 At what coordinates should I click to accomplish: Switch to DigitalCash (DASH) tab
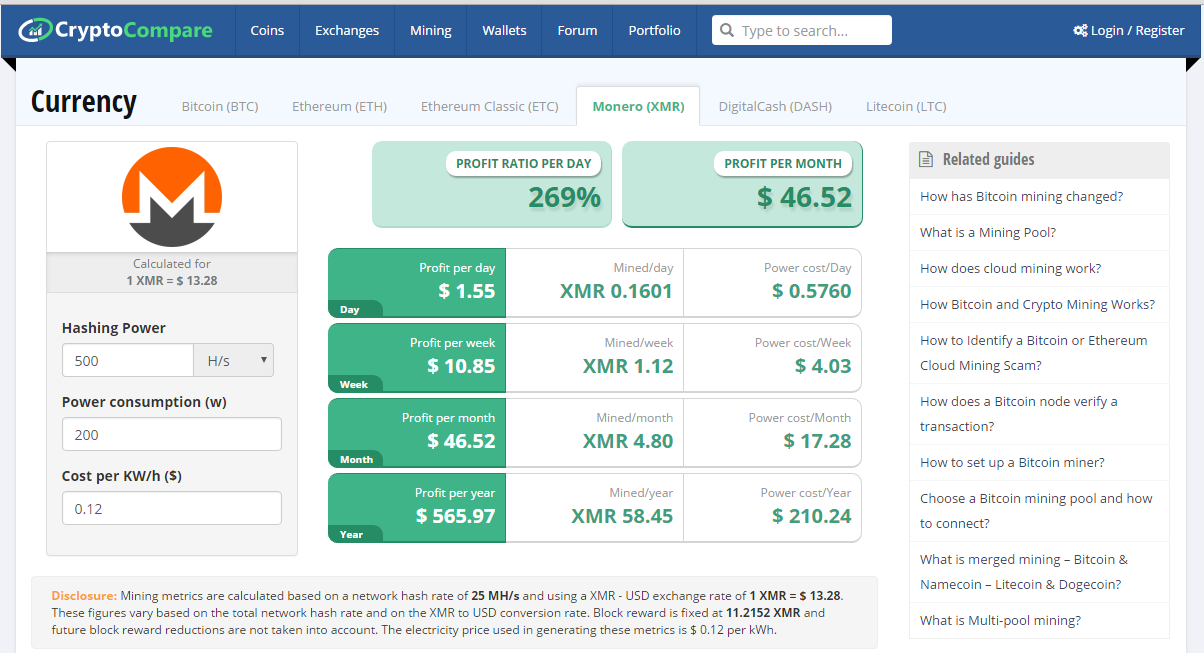[x=775, y=106]
